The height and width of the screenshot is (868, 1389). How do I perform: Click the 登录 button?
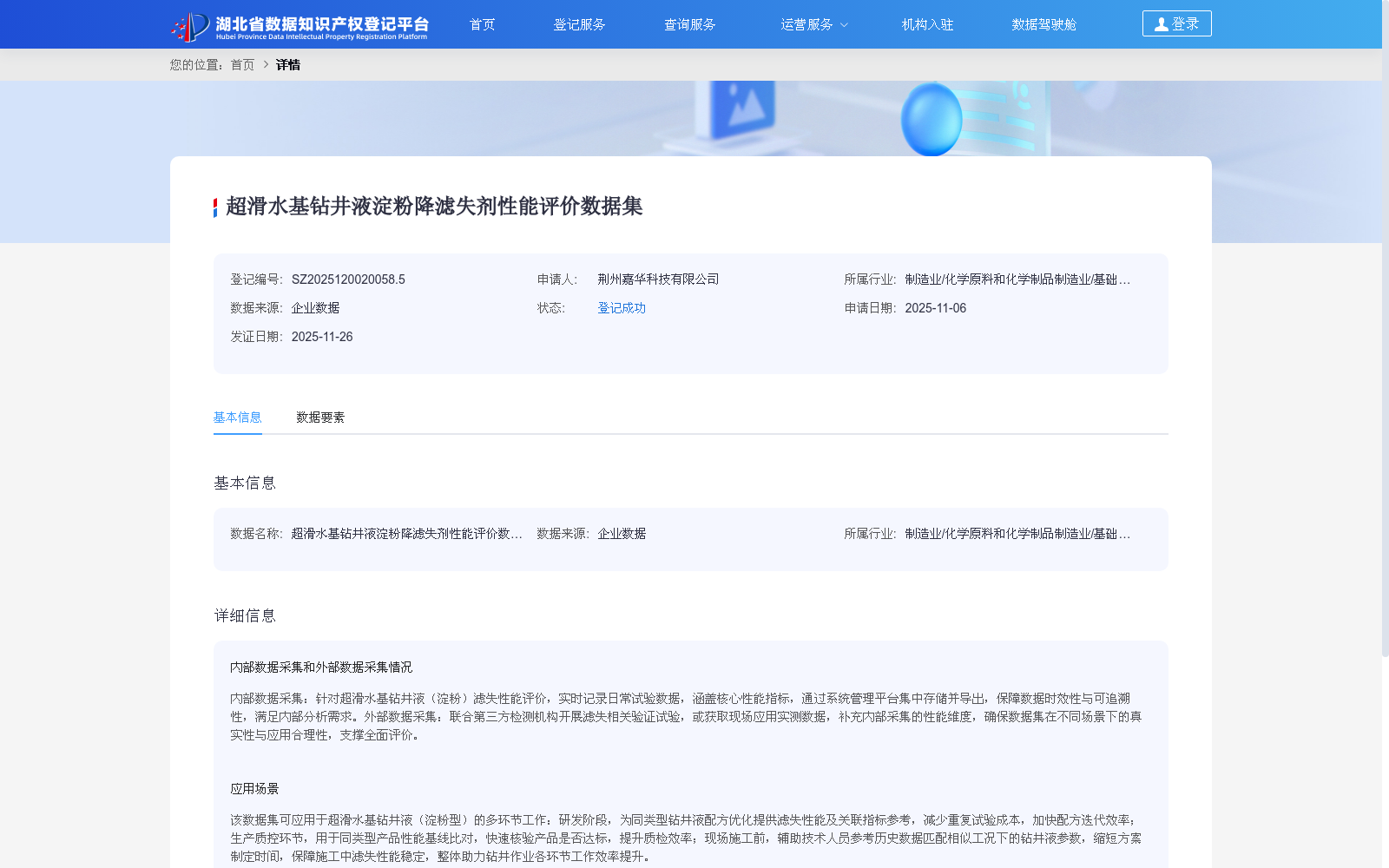(1176, 23)
